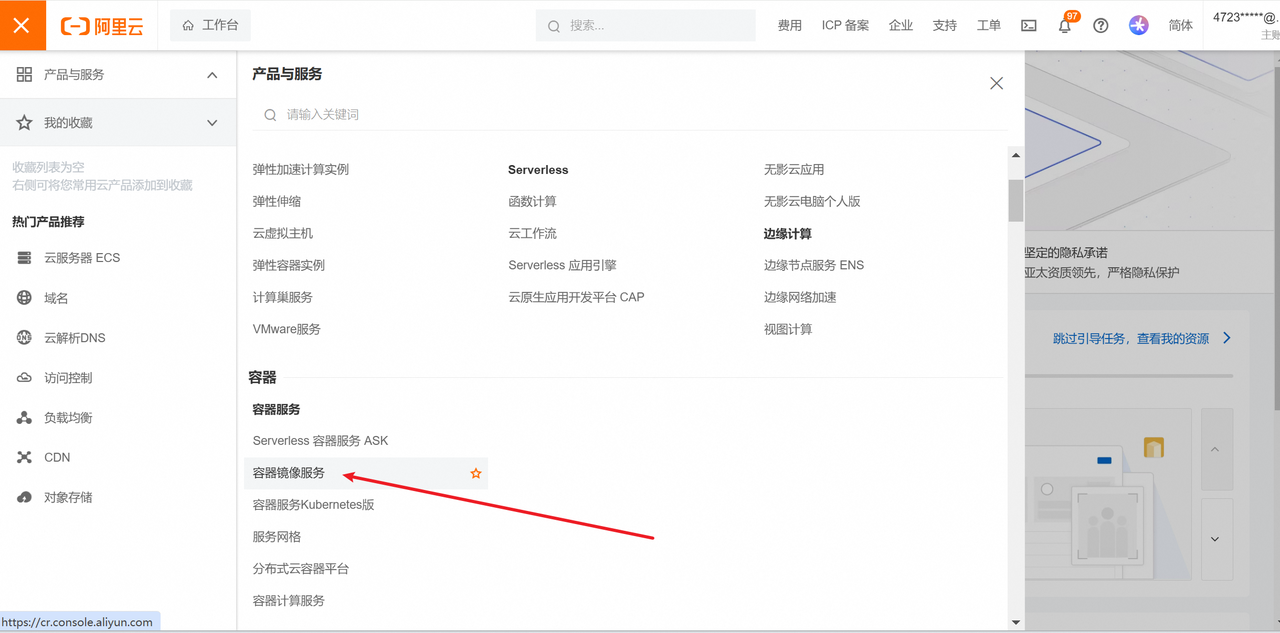Screen dimensions: 1280x633
Task: Click the product panel scrollbar thumb
Action: click(1016, 200)
